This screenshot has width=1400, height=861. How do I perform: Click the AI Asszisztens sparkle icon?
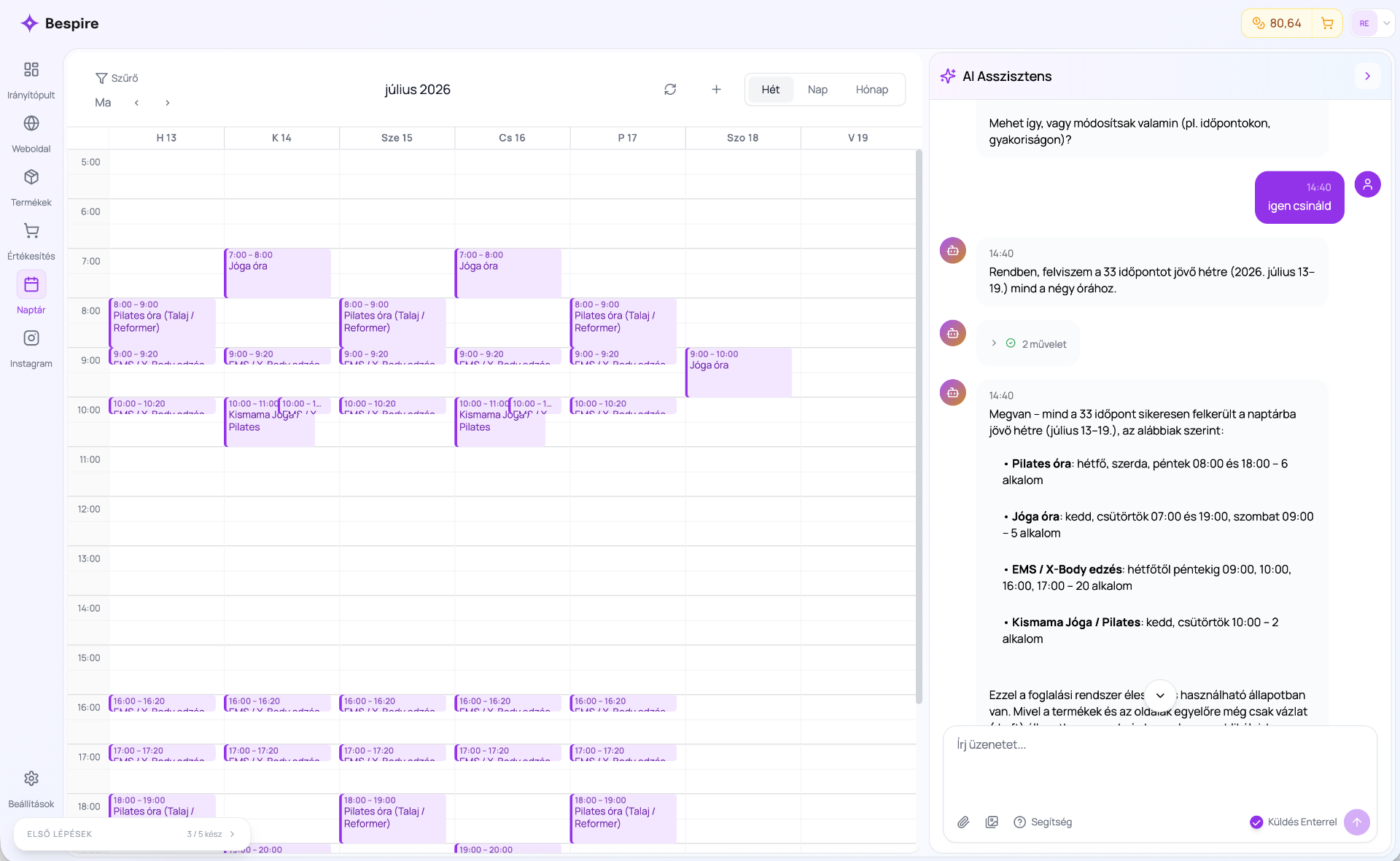click(948, 76)
